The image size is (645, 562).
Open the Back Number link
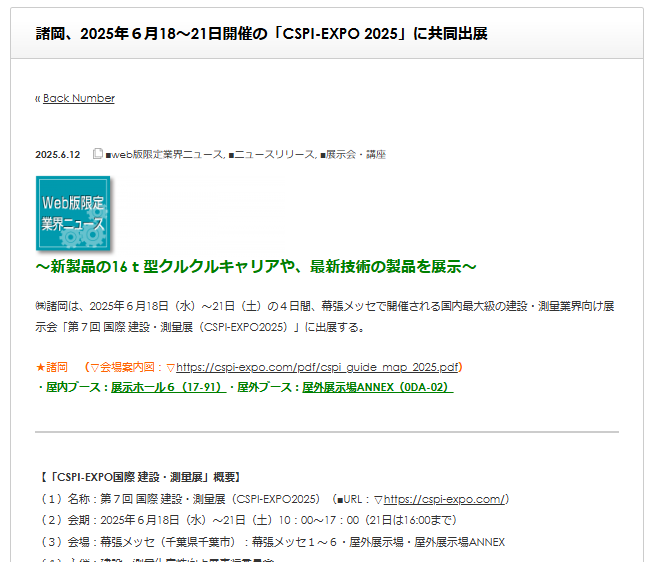(x=79, y=98)
